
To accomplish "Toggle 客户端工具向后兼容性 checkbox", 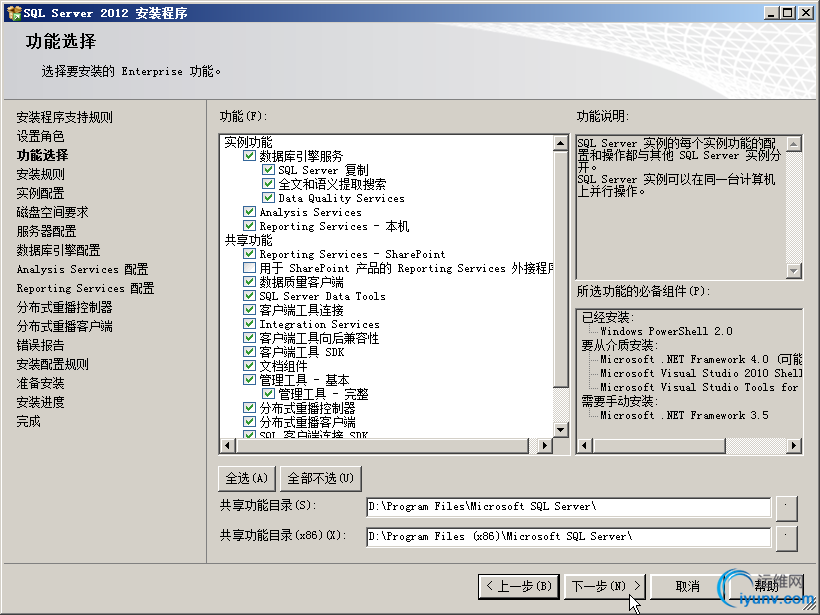I will (x=249, y=338).
